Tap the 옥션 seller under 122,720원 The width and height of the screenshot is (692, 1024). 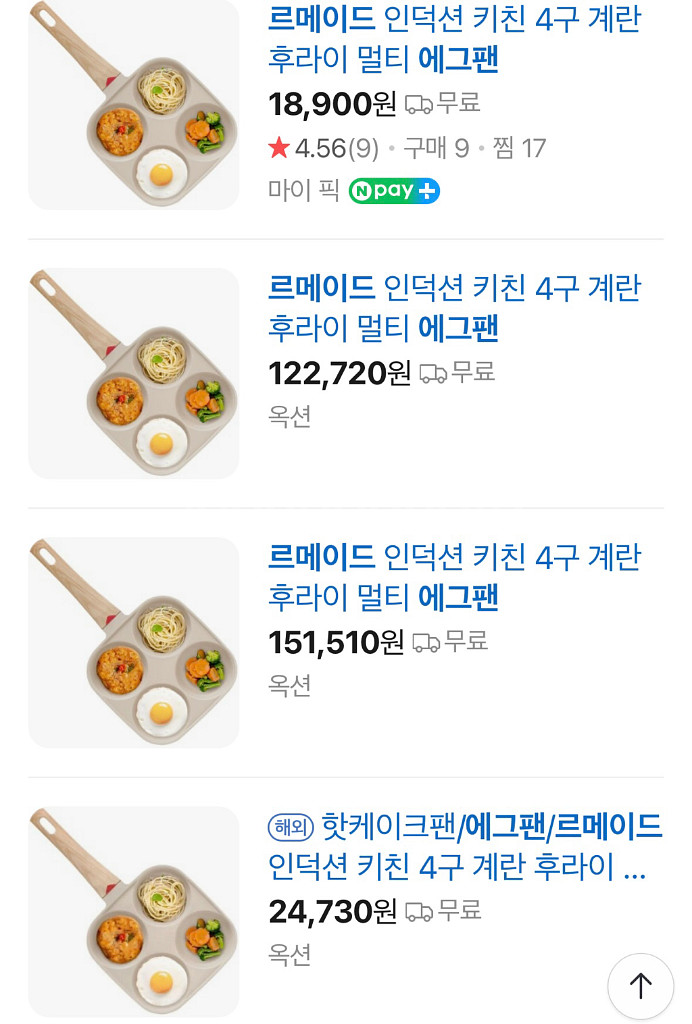tap(290, 417)
